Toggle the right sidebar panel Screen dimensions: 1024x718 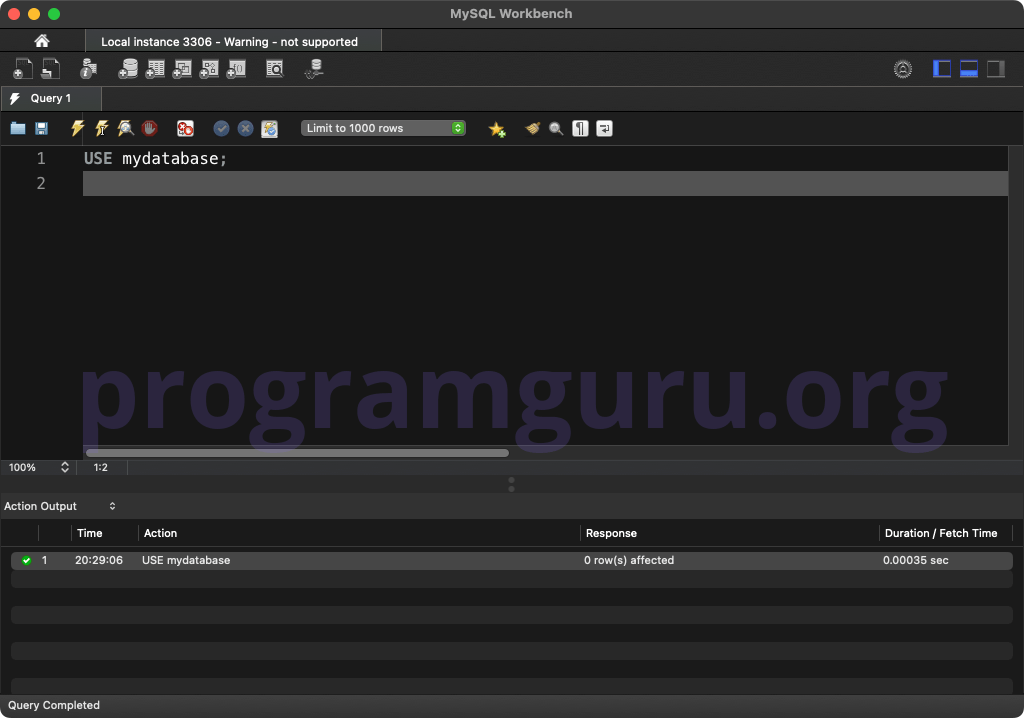(x=995, y=69)
